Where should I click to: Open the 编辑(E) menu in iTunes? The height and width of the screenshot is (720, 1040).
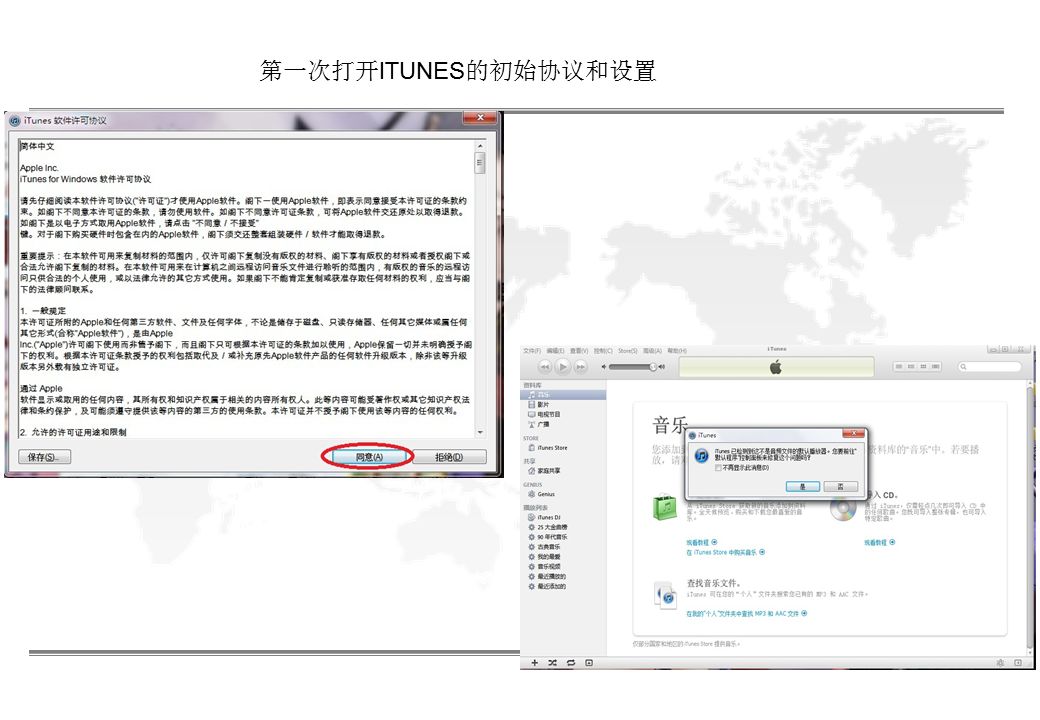[555, 351]
